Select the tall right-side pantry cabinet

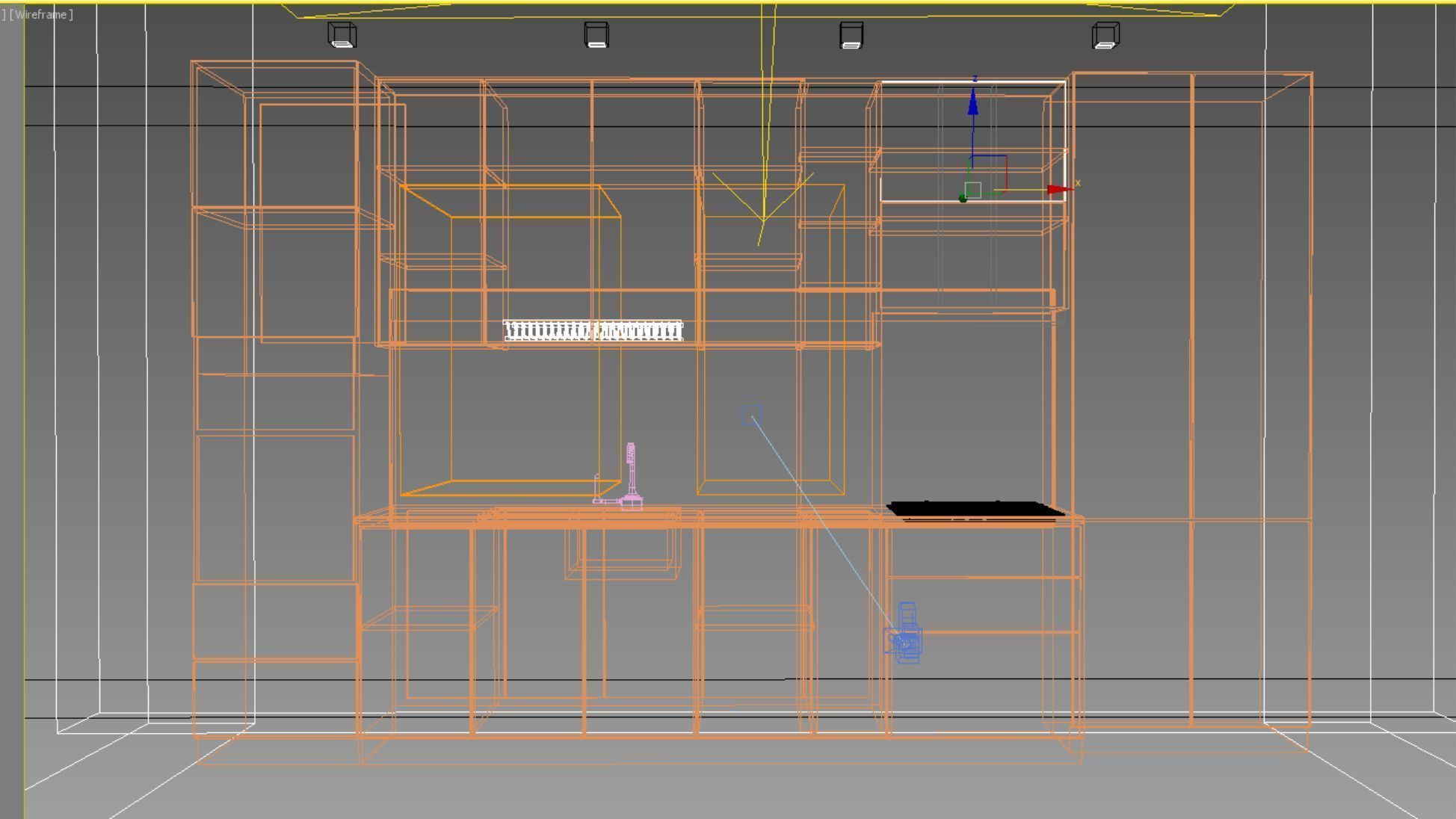(1191, 374)
